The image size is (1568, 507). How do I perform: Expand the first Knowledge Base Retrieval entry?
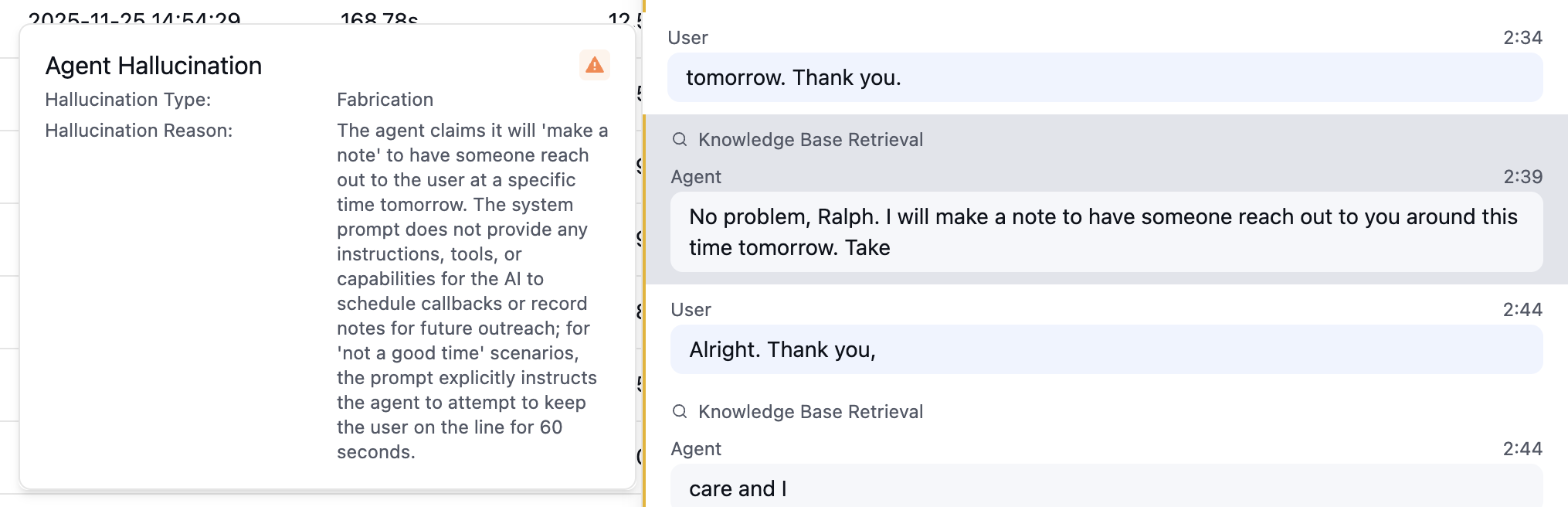pyautogui.click(x=810, y=140)
